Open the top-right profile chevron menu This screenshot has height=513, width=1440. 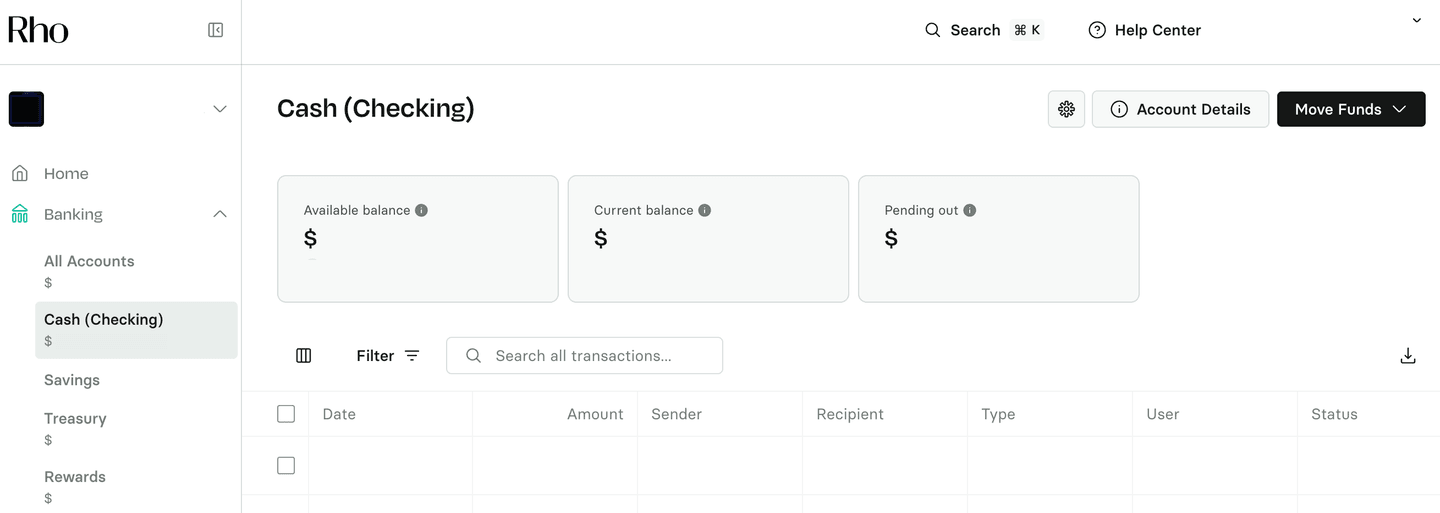coord(1416,21)
